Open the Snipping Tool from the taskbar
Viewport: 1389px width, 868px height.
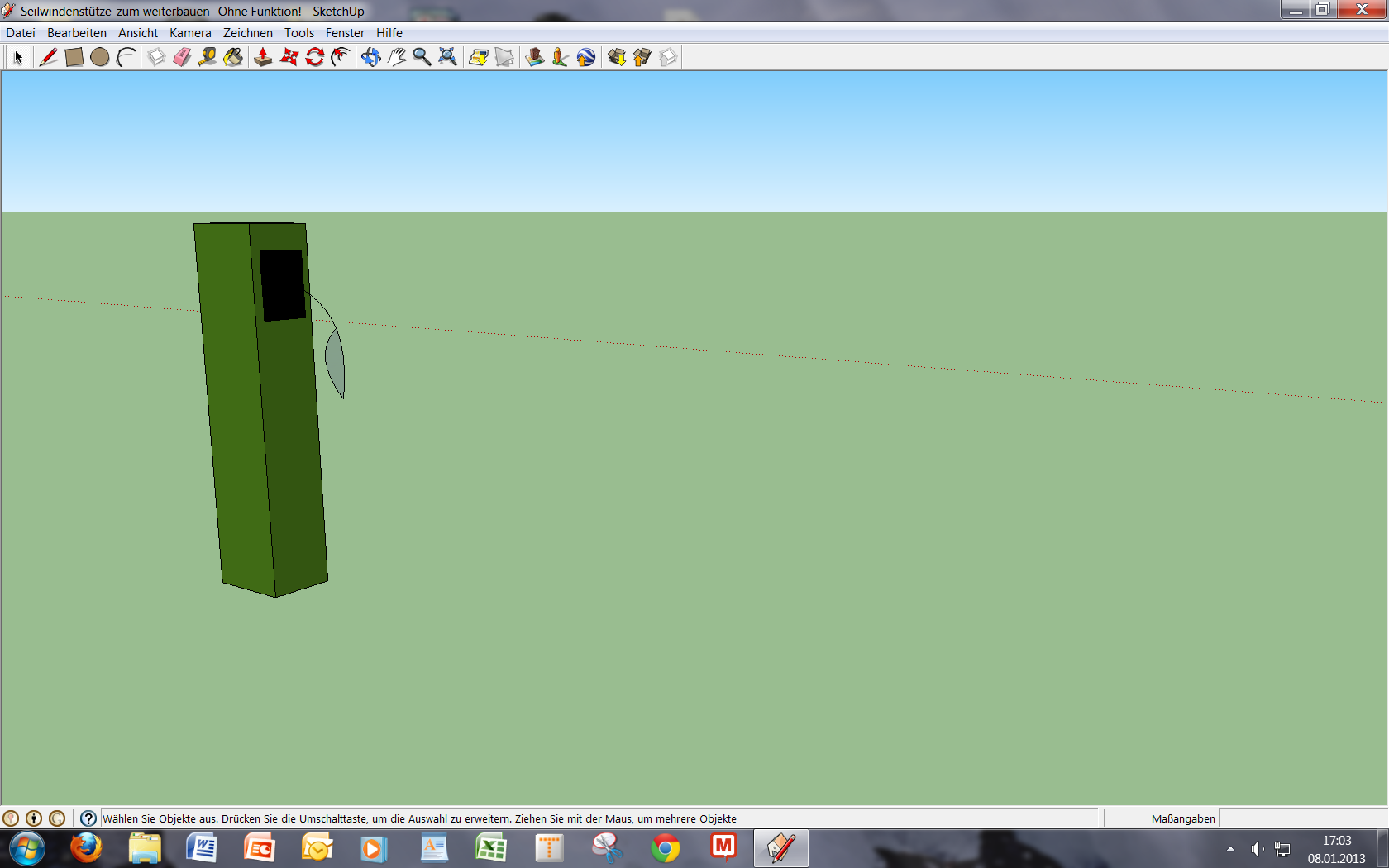click(607, 848)
